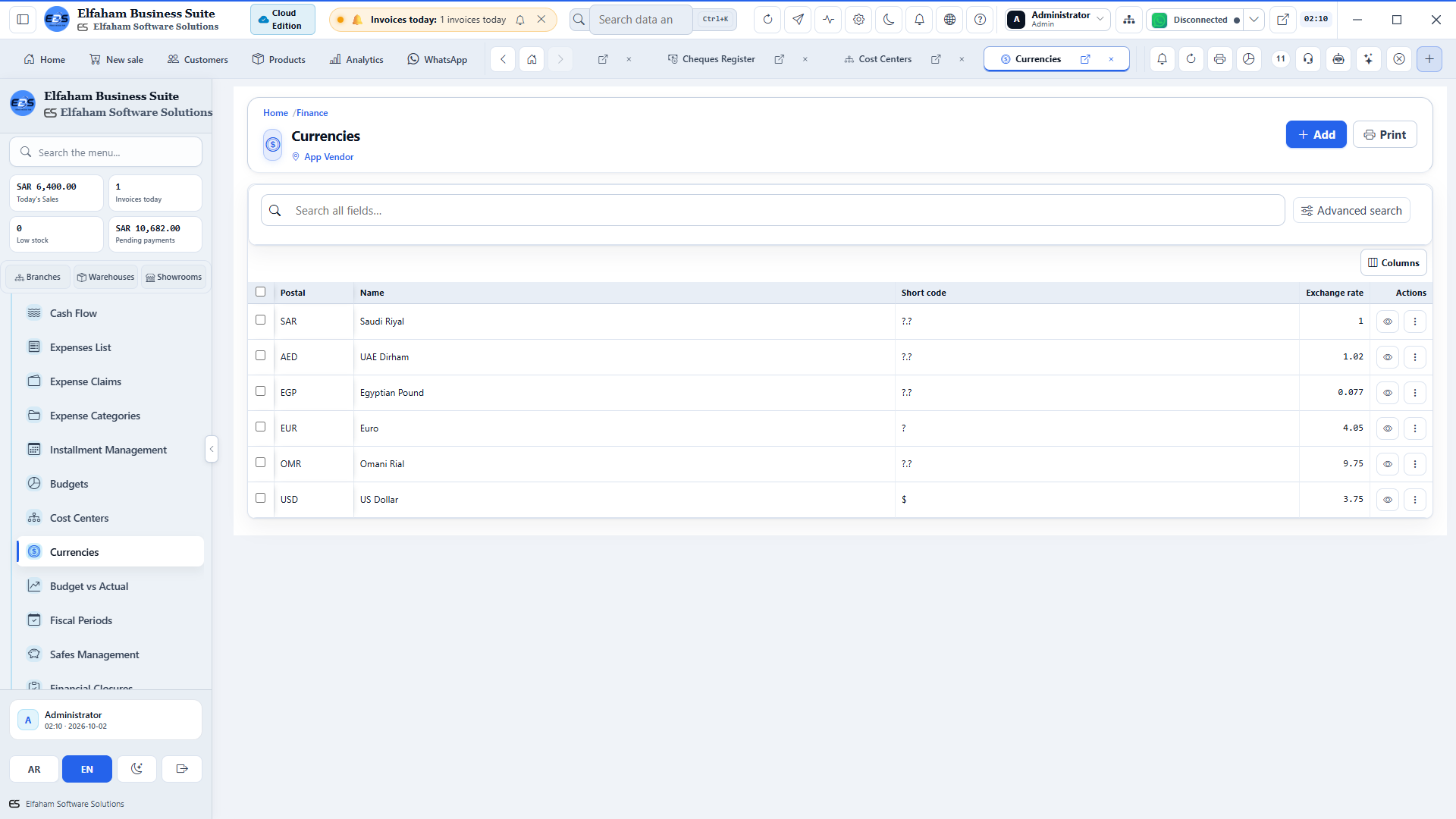Toggle the sidebar panel icon at top-left
This screenshot has width=1456, height=819.
pyautogui.click(x=23, y=20)
